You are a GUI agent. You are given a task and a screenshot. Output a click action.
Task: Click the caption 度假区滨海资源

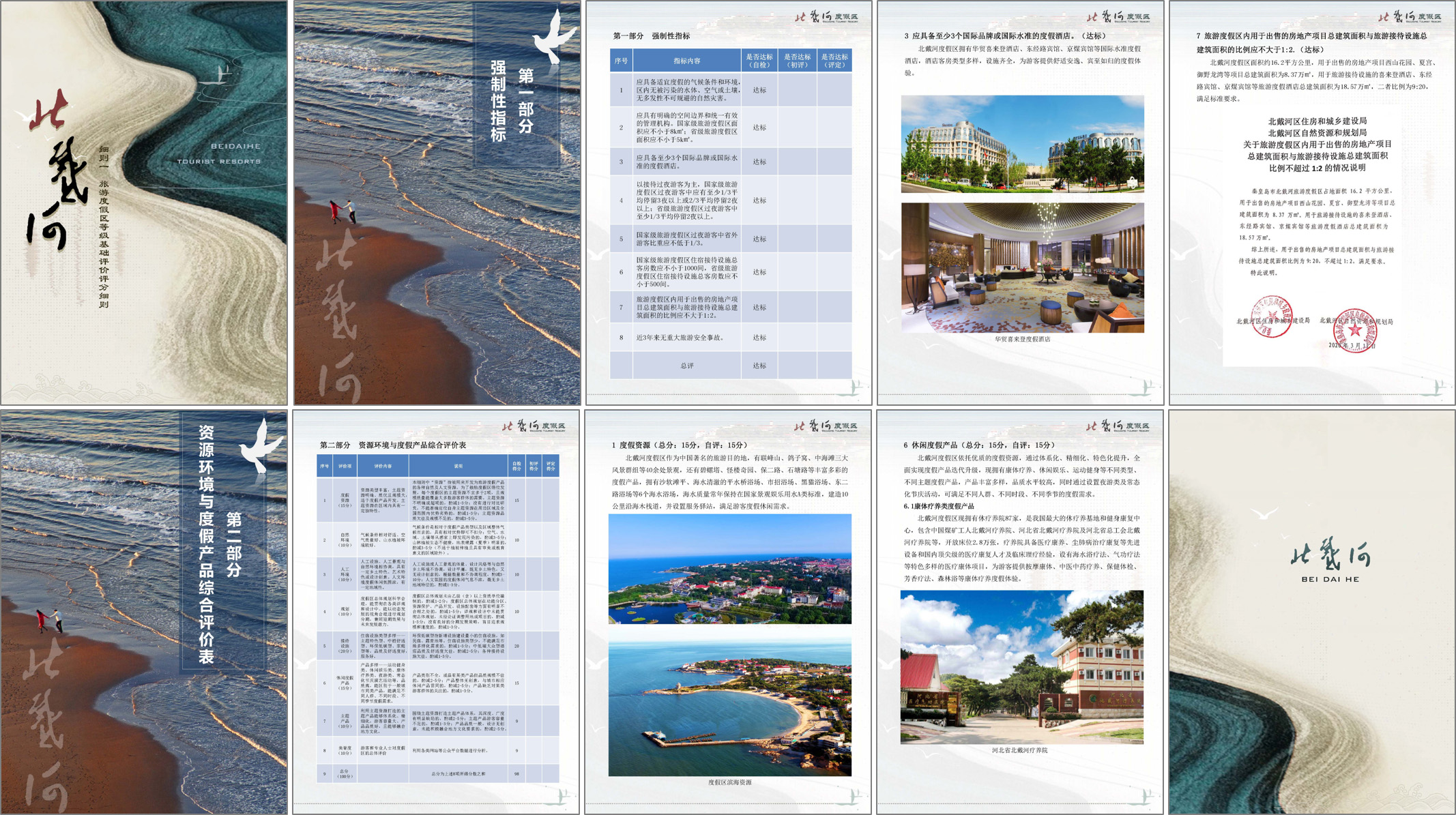(729, 782)
